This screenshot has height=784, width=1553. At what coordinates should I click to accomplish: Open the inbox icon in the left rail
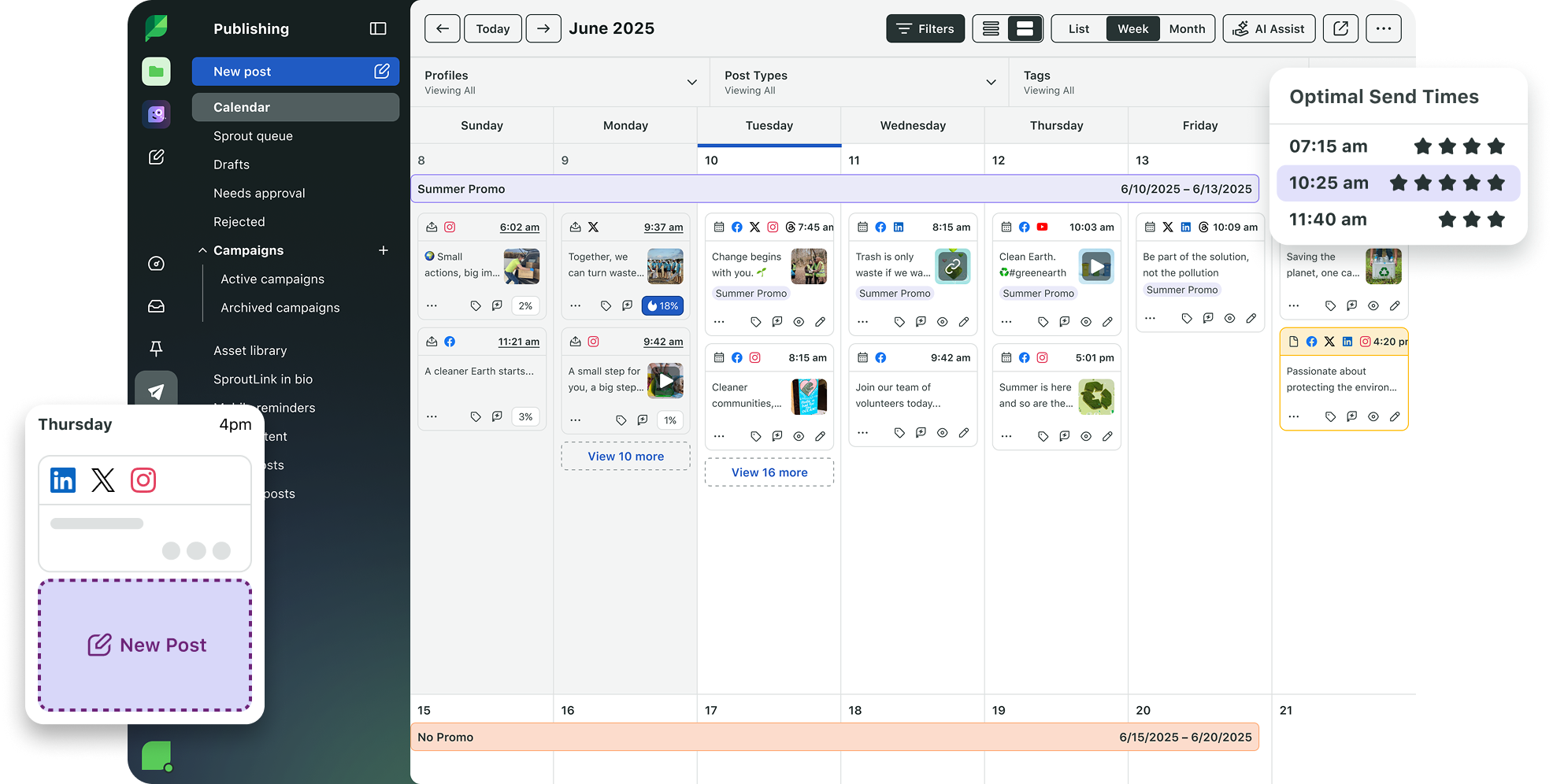(156, 306)
